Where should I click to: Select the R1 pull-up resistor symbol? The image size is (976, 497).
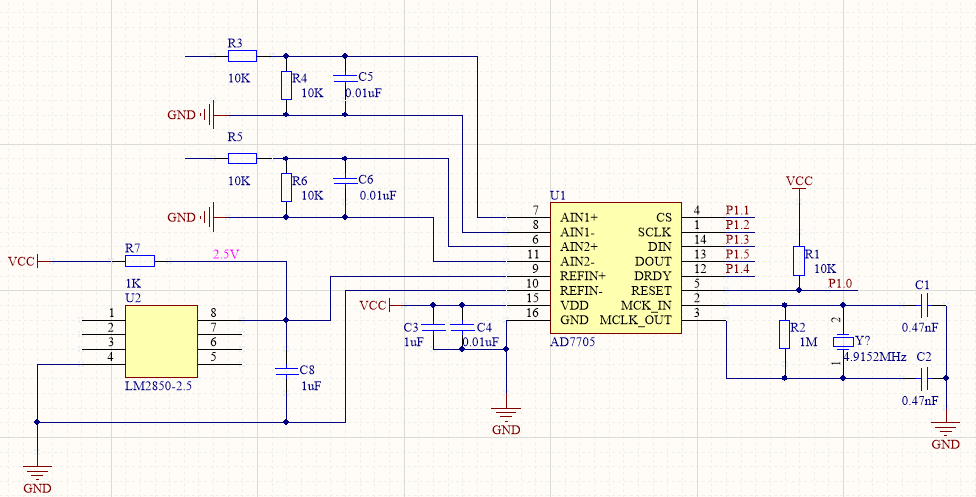(799, 261)
